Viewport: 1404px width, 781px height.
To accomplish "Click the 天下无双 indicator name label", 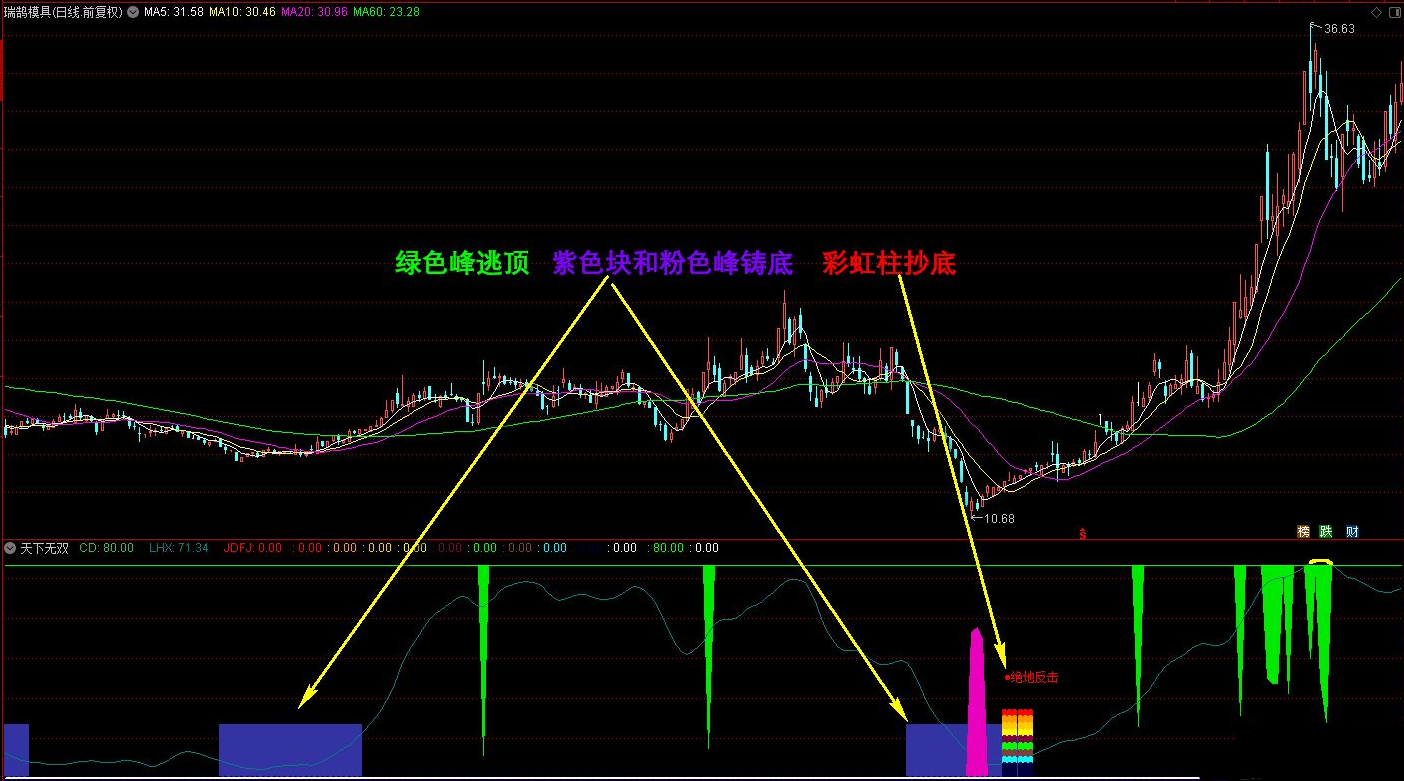I will pos(44,548).
